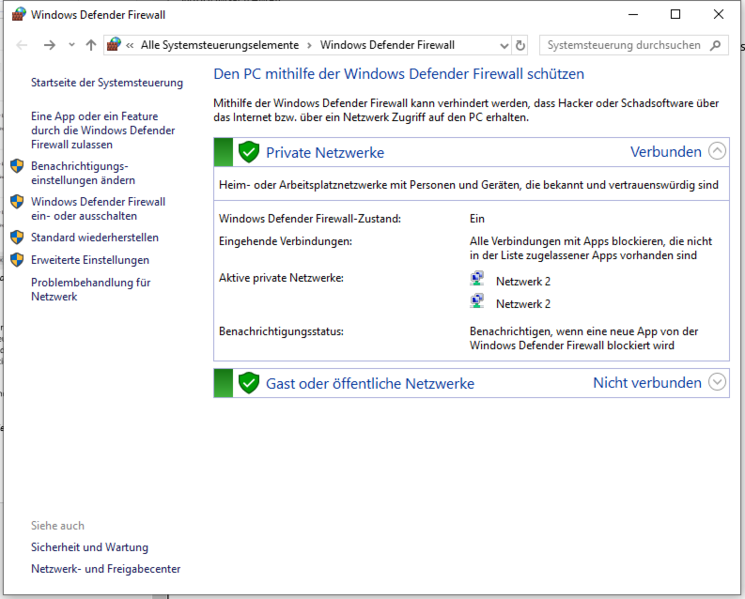
Task: Select Alle Systemsteuerungselemente breadcrumb
Action: tap(220, 45)
